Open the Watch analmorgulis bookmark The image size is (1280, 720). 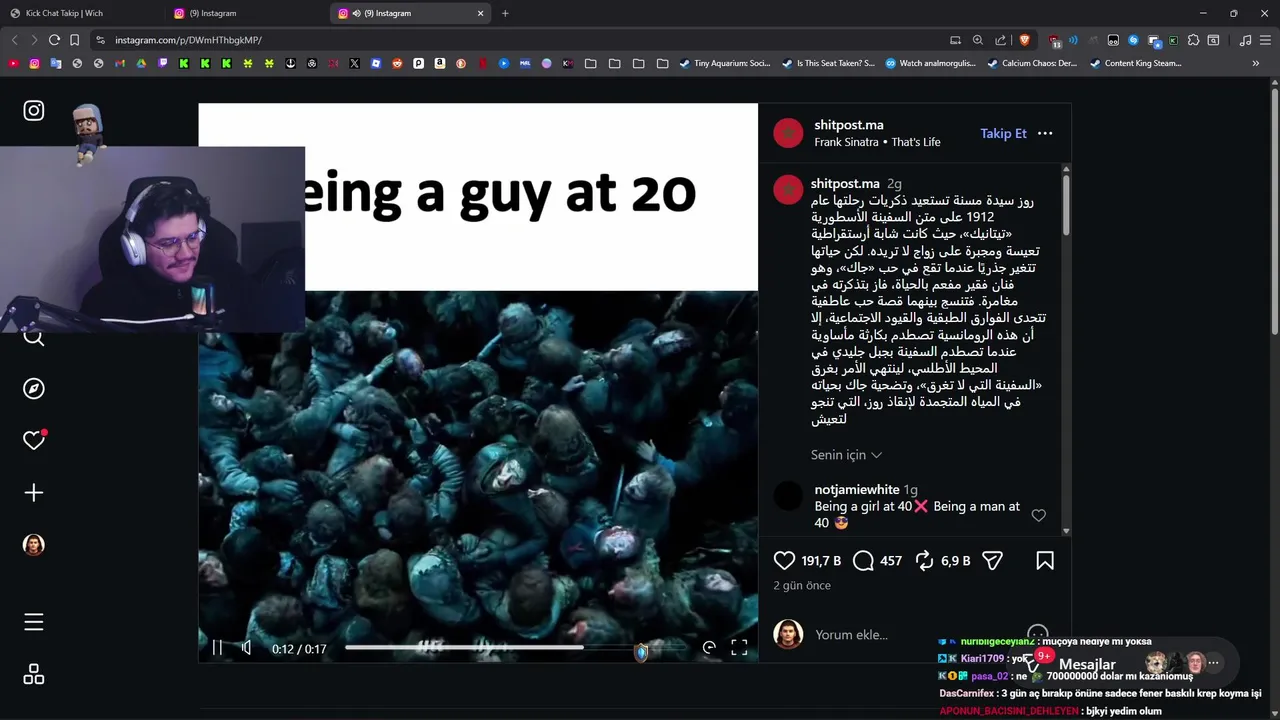pos(930,63)
